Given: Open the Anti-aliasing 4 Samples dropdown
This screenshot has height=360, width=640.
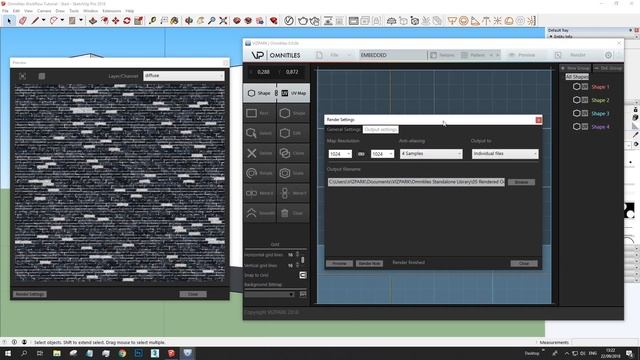Looking at the screenshot, I should click(x=431, y=154).
